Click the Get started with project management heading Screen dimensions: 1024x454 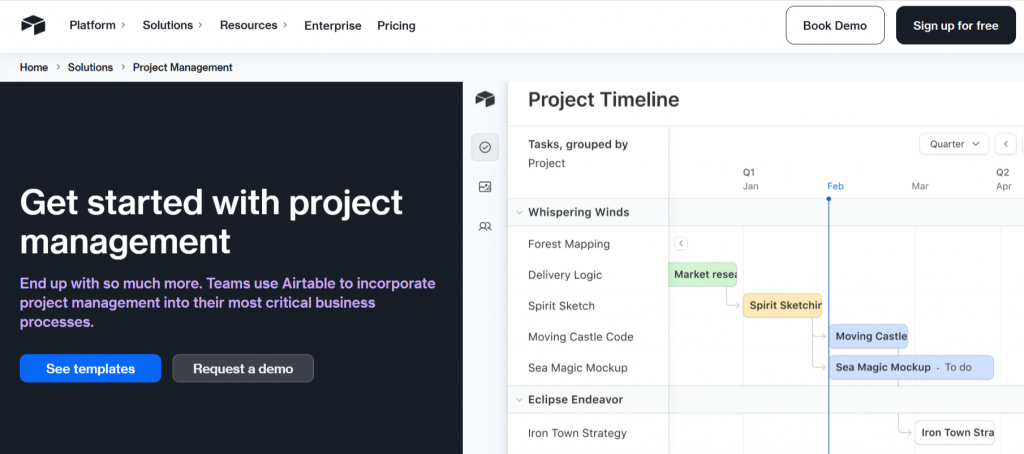tap(212, 222)
